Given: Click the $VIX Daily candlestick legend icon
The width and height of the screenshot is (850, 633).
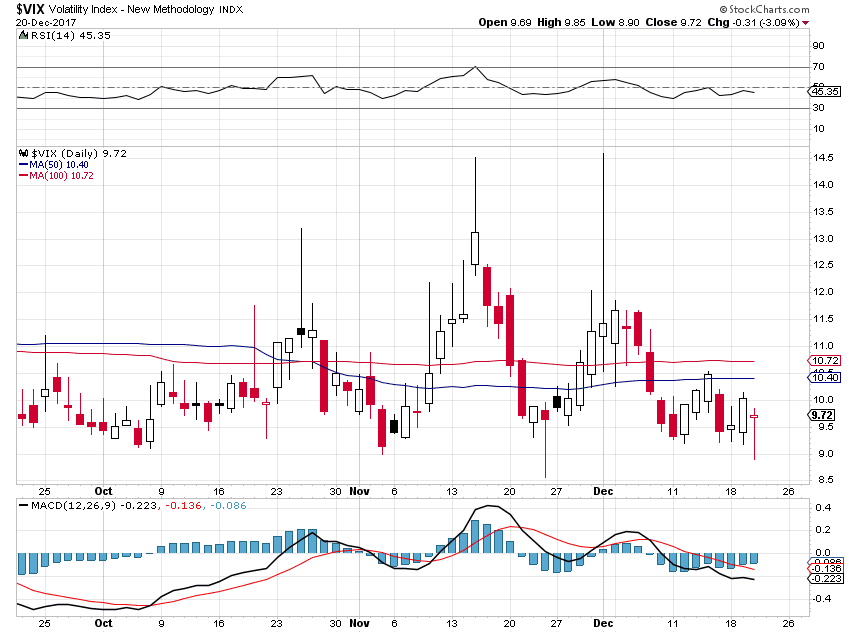Looking at the screenshot, I should tap(23, 153).
